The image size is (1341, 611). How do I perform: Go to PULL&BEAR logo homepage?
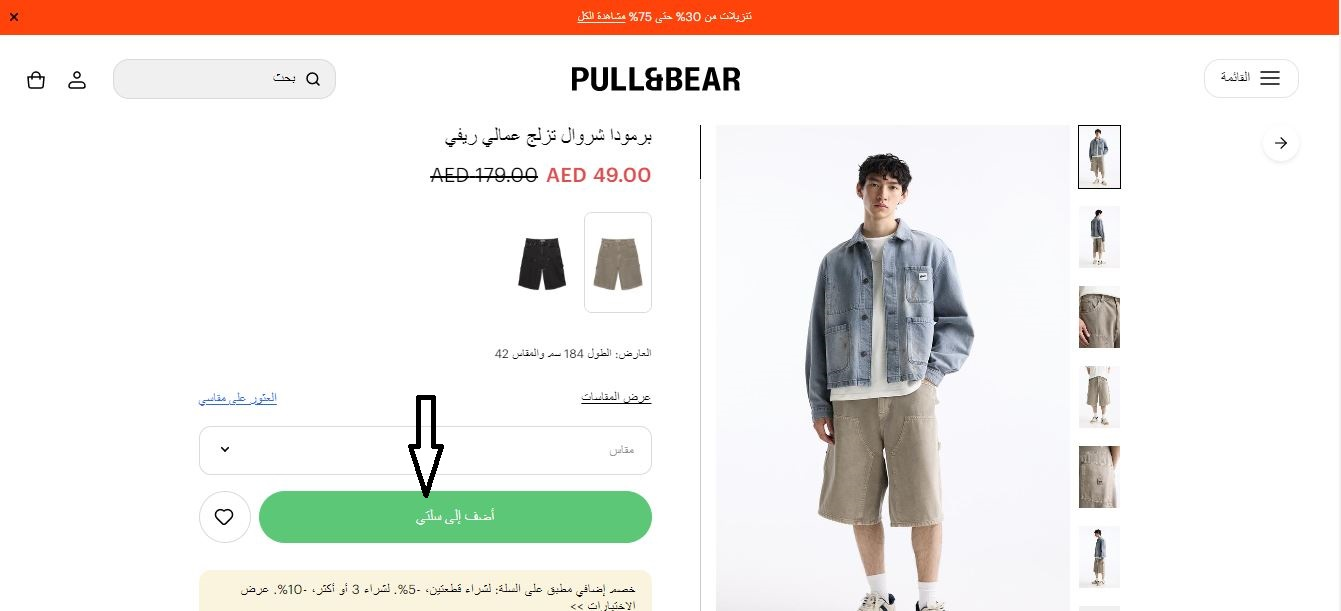tap(656, 79)
